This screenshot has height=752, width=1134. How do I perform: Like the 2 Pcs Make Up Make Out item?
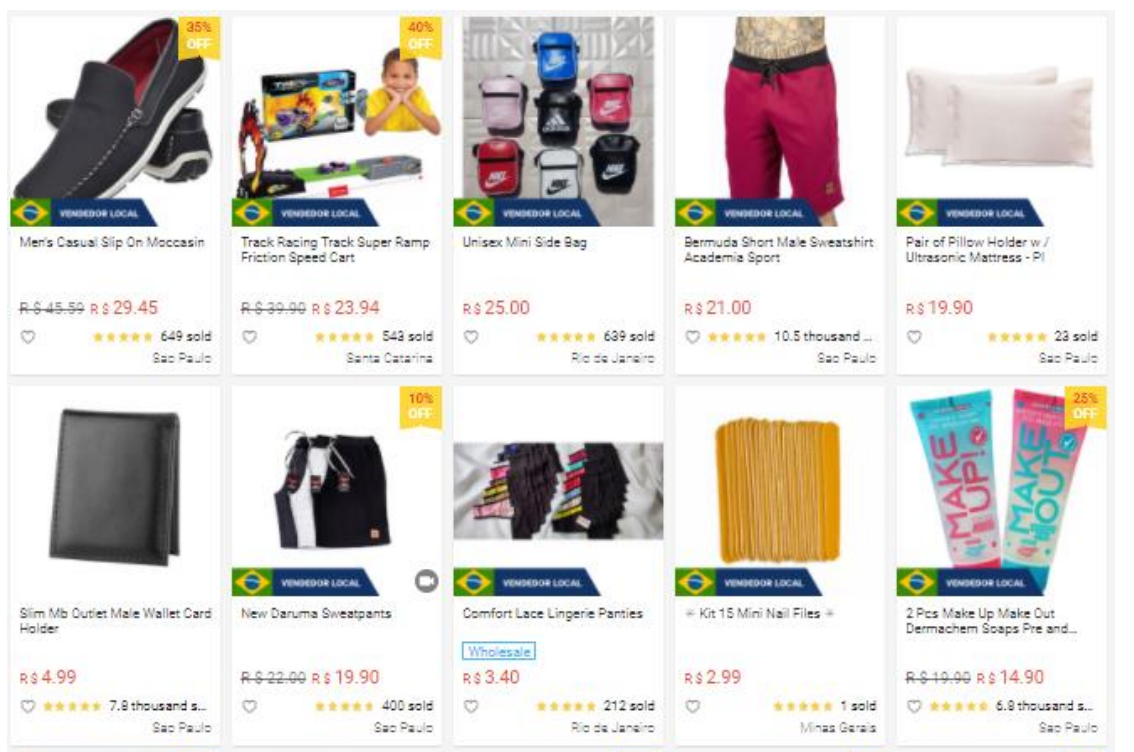(914, 706)
